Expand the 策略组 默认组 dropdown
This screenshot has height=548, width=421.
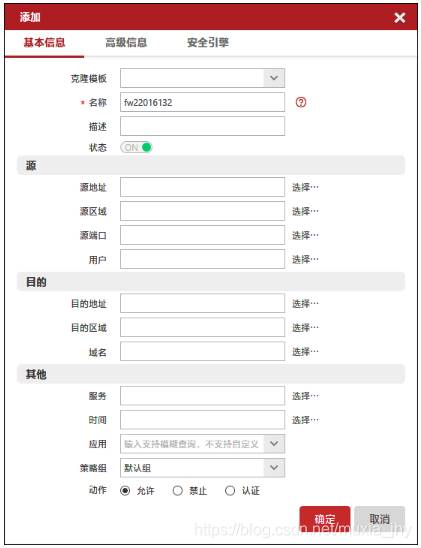[274, 468]
